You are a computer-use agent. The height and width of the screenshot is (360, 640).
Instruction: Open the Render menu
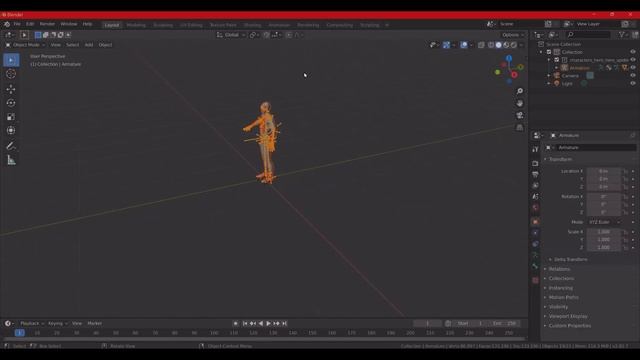tap(47, 24)
